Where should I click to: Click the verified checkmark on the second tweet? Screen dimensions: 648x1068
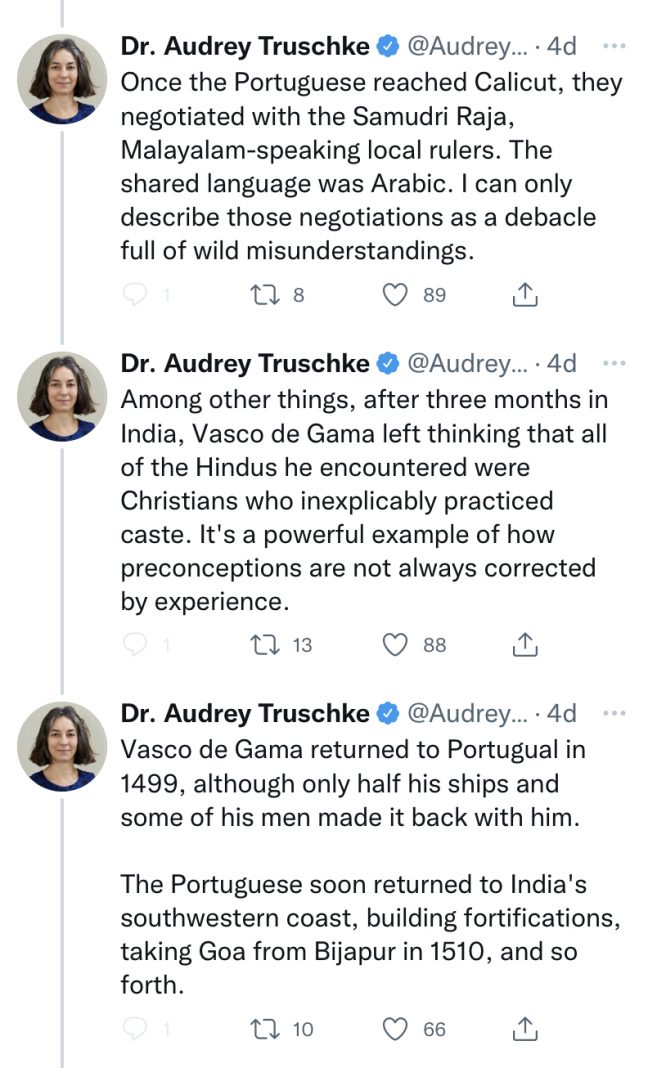pos(386,363)
